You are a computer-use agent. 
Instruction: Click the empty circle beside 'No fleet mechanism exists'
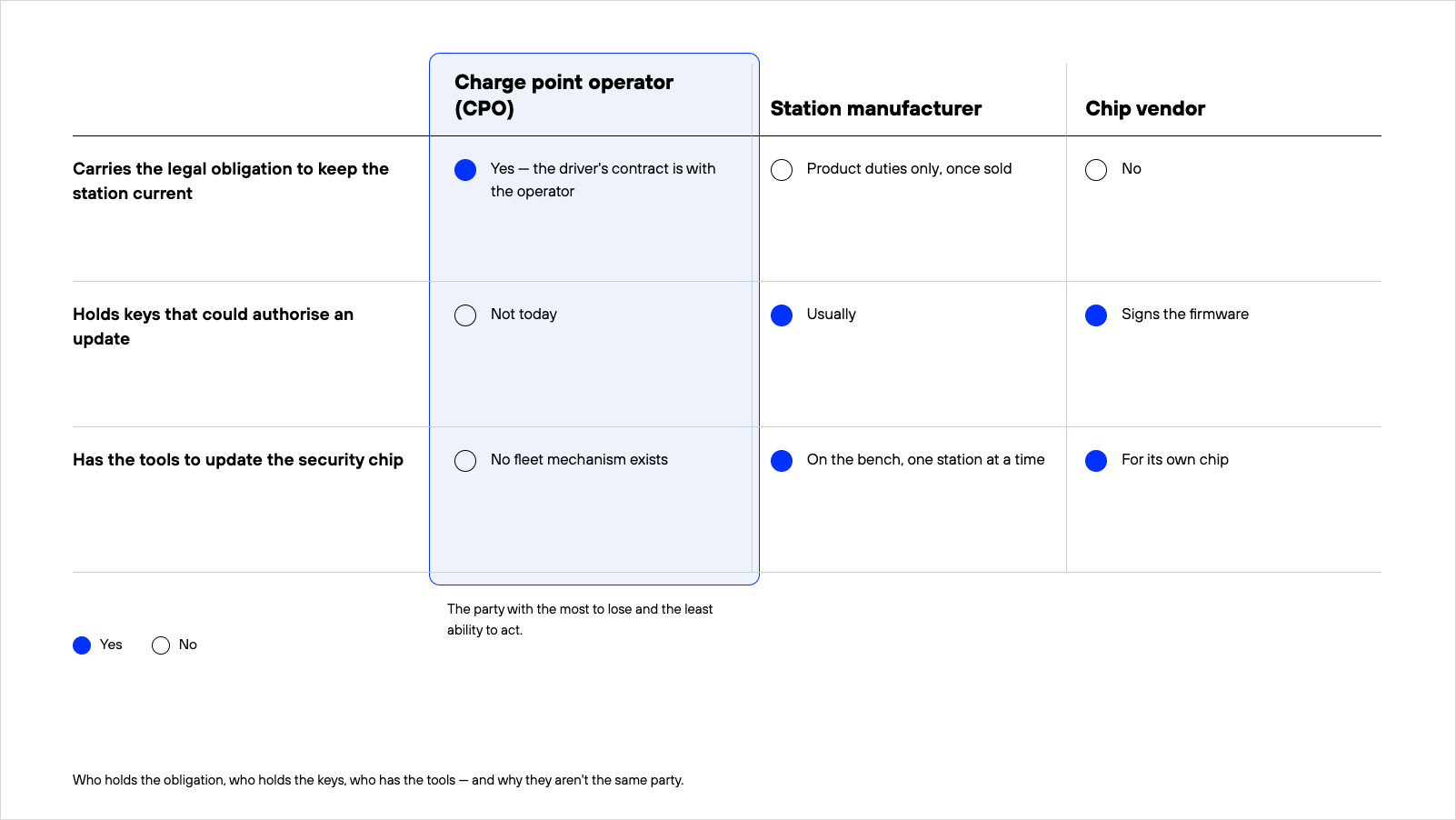(x=465, y=461)
